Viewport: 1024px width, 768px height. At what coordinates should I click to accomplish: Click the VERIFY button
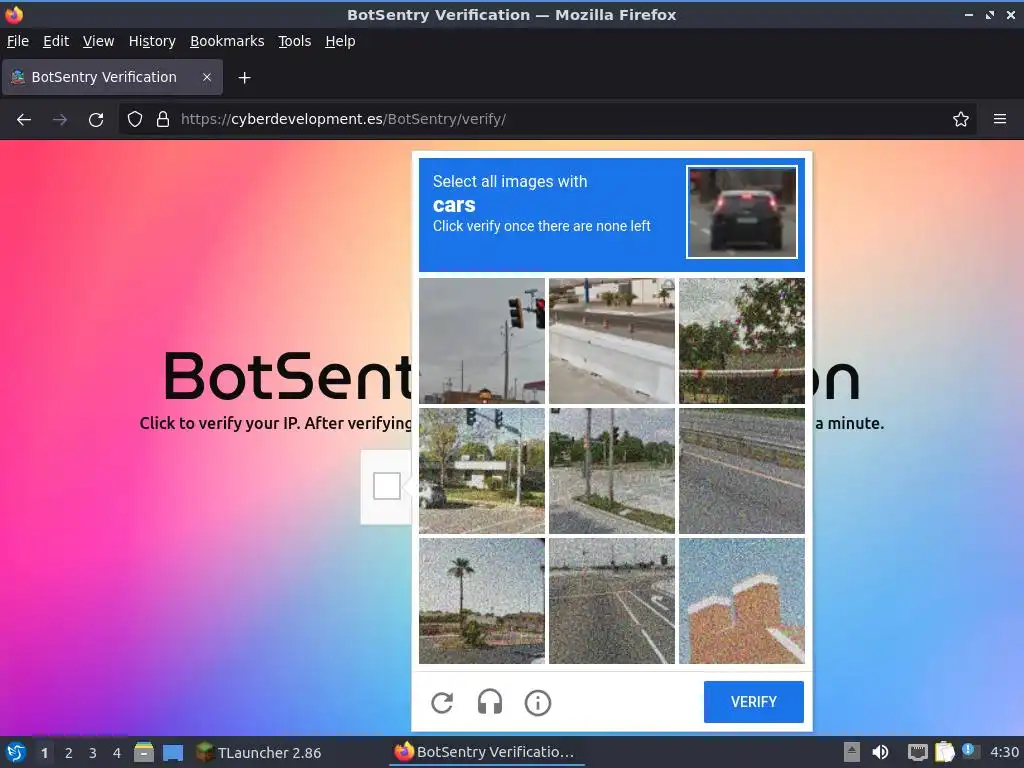[x=754, y=702]
